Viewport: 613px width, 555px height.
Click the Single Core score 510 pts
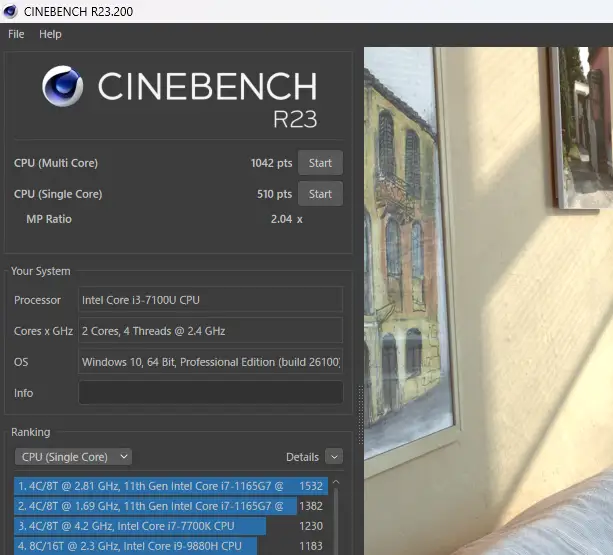(x=274, y=194)
